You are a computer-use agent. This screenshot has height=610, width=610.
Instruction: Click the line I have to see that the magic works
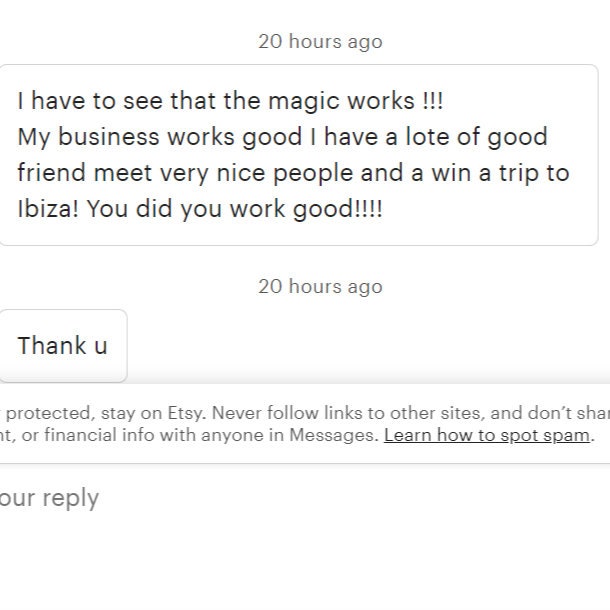click(230, 101)
